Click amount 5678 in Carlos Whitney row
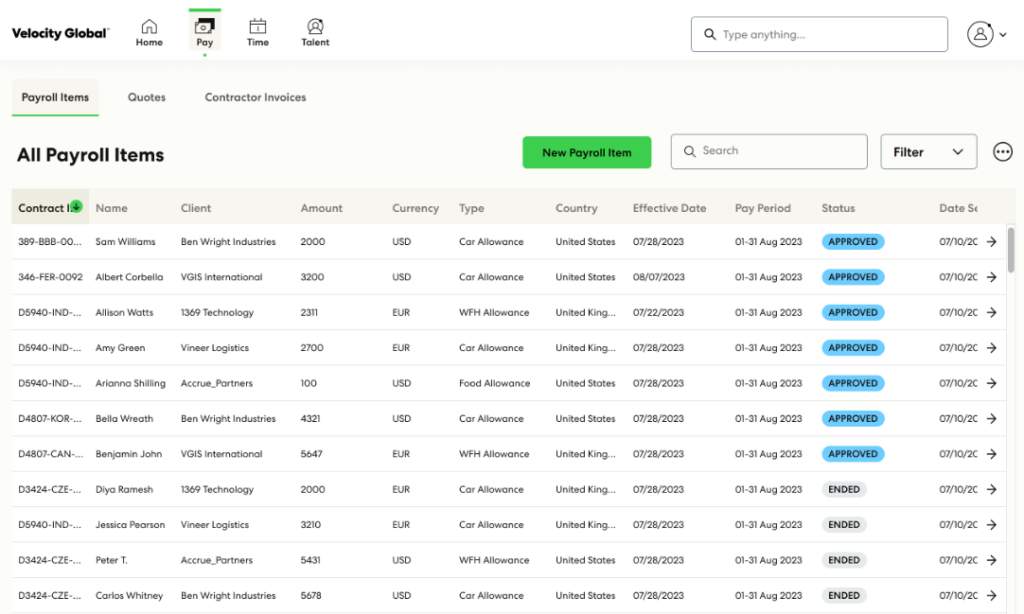The width and height of the screenshot is (1024, 614). coord(311,596)
